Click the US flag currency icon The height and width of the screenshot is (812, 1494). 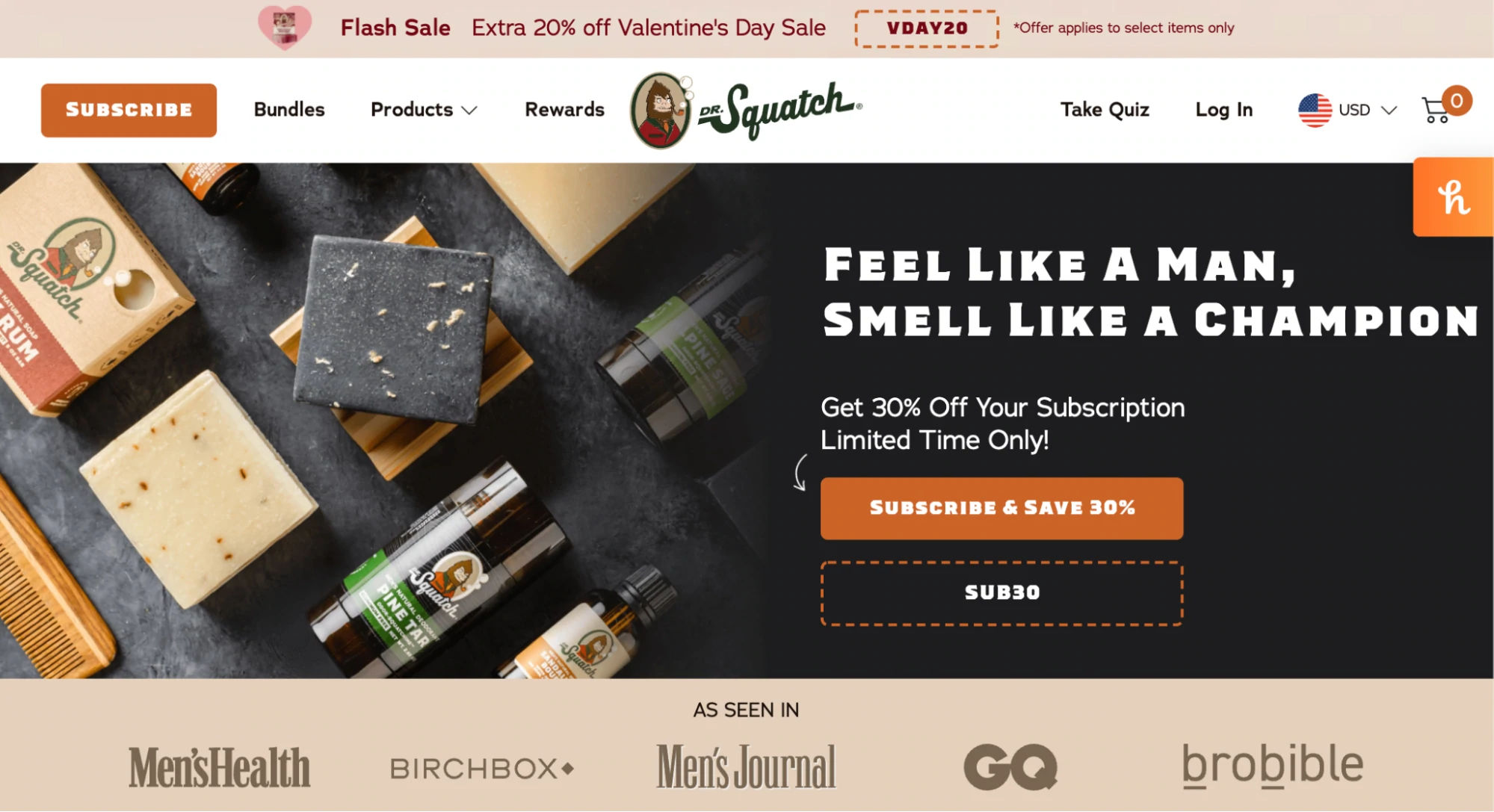(x=1315, y=110)
